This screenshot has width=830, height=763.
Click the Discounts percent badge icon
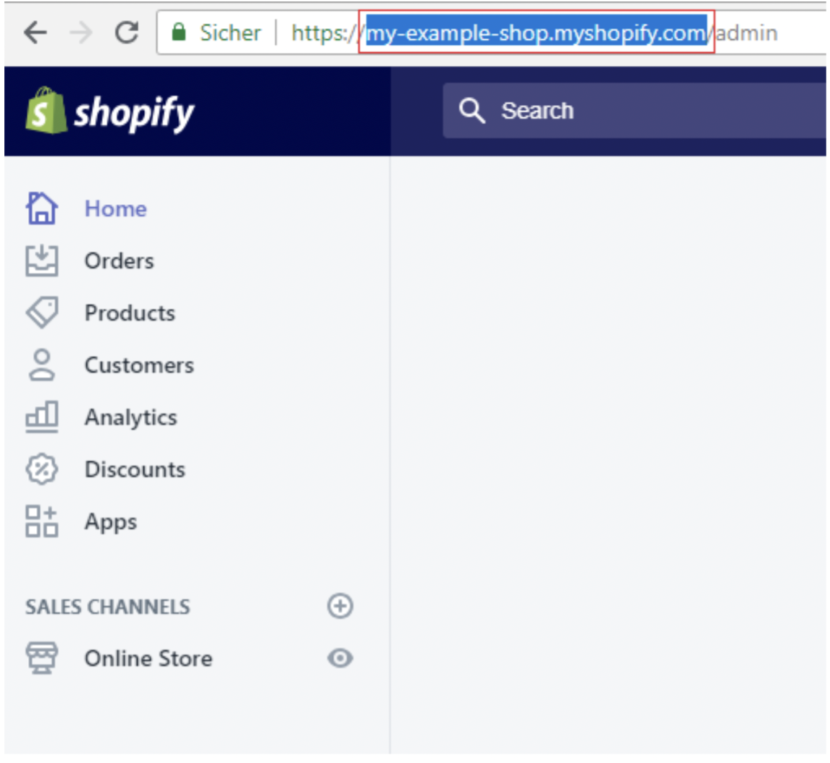tap(41, 469)
